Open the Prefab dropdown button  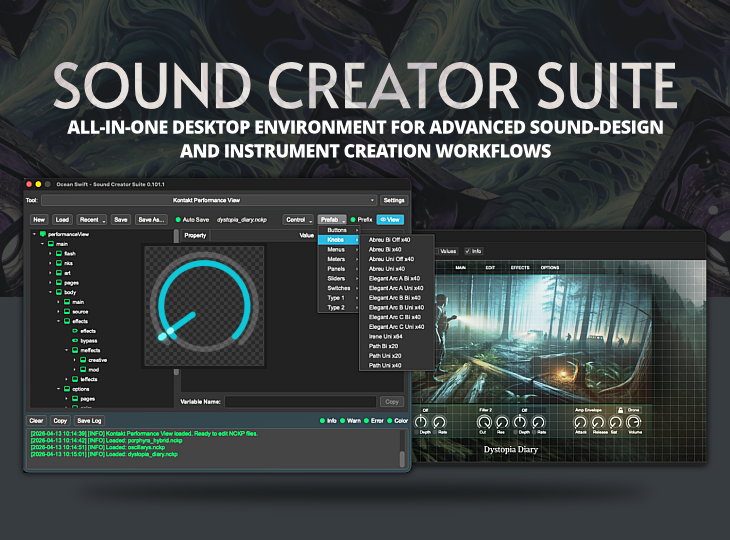(x=332, y=220)
